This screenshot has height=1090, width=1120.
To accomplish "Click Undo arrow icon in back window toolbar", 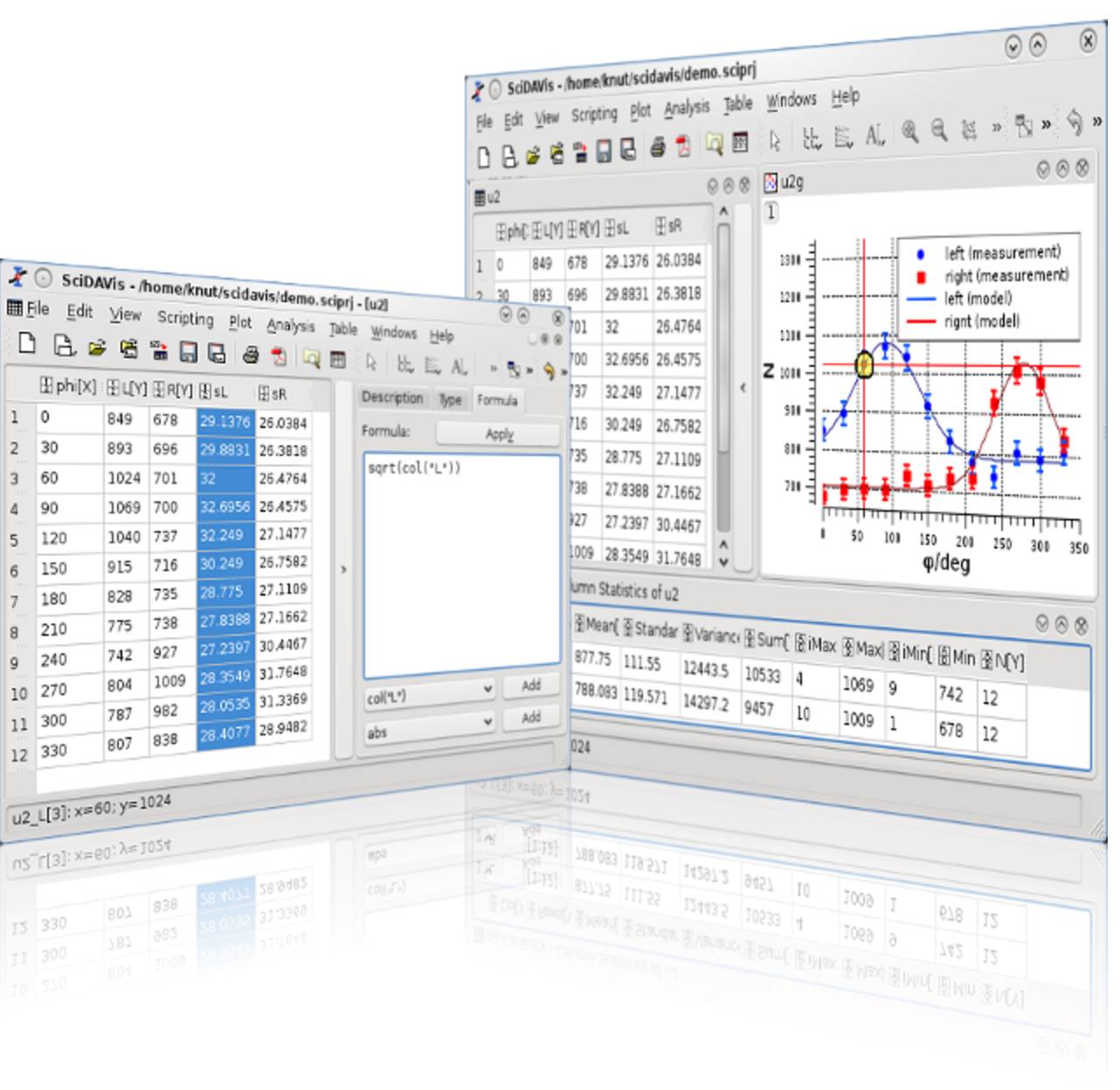I will tap(1075, 121).
